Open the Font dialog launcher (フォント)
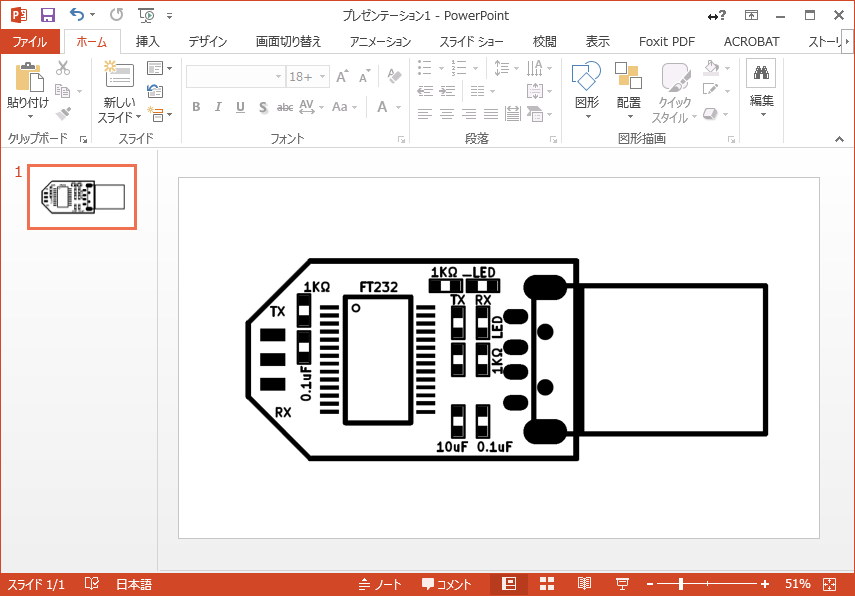The width and height of the screenshot is (855, 596). tap(401, 140)
